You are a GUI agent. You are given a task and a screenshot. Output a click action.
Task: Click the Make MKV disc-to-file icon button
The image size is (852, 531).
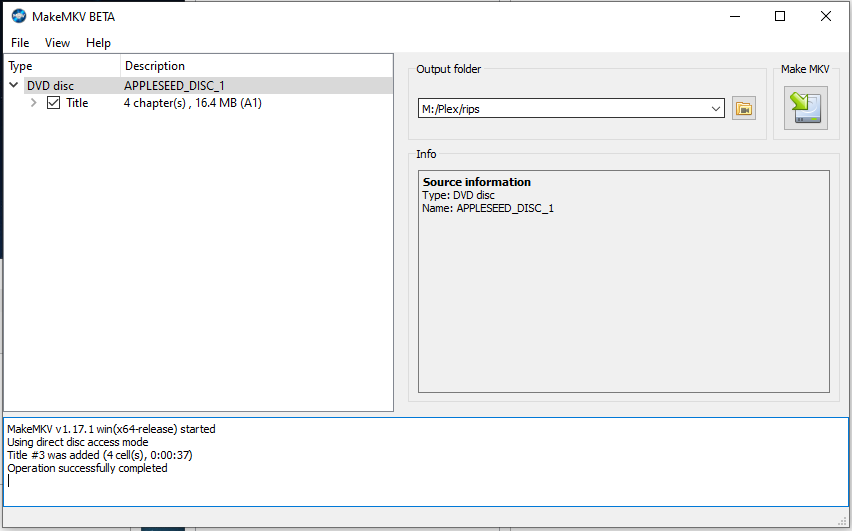tap(805, 108)
